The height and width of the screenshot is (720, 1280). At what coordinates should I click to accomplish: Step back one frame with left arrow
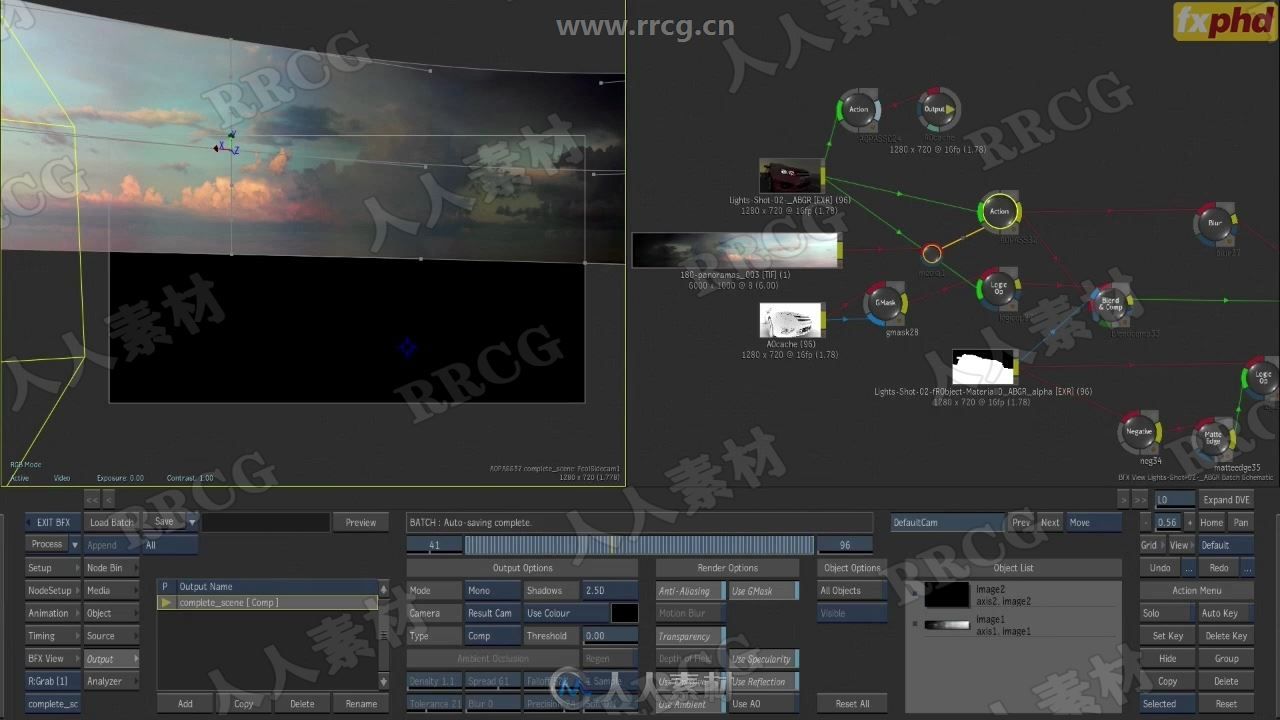[109, 499]
